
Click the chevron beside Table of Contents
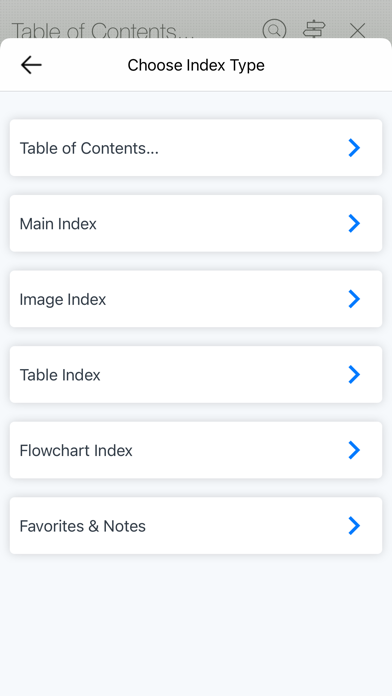[354, 148]
